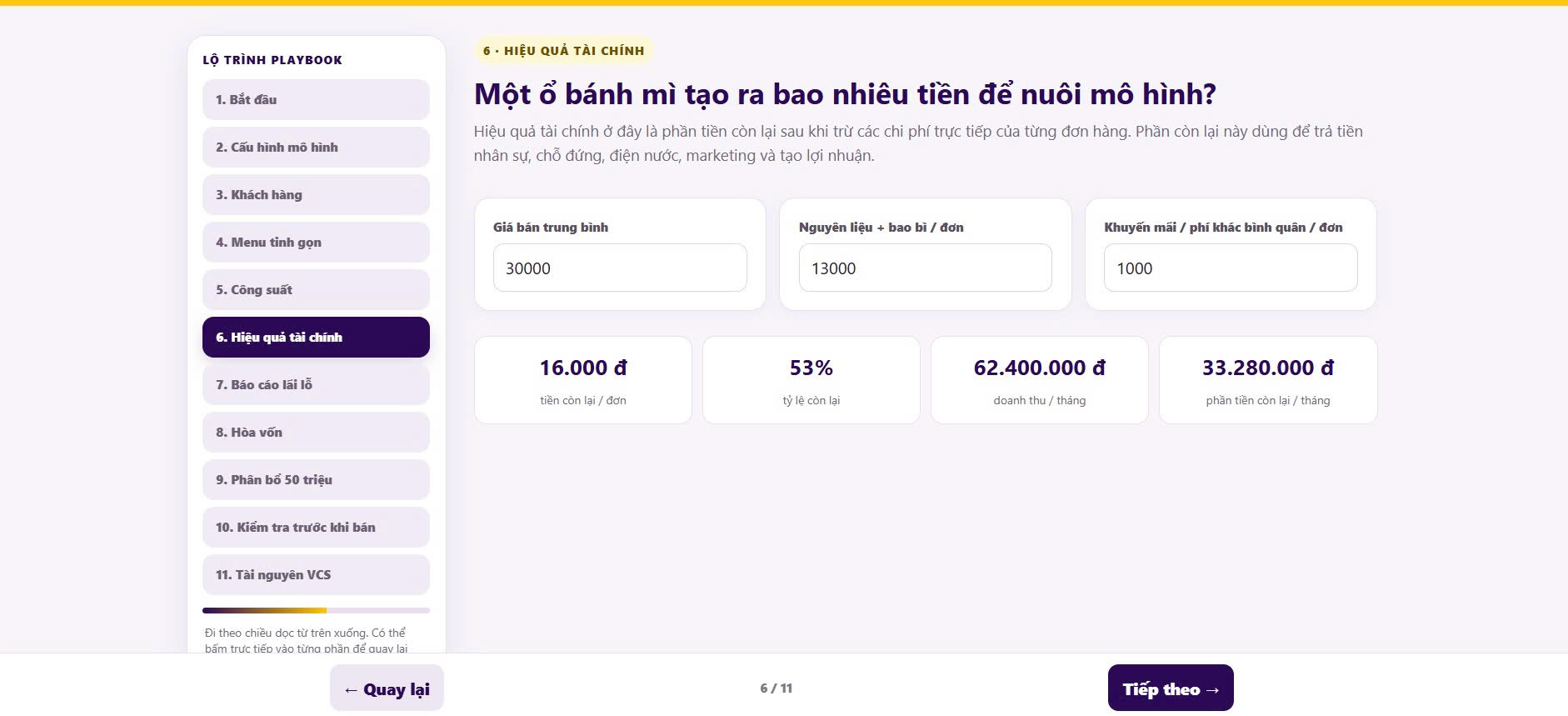Open 9. Phân bổ 50 triệu

point(316,479)
